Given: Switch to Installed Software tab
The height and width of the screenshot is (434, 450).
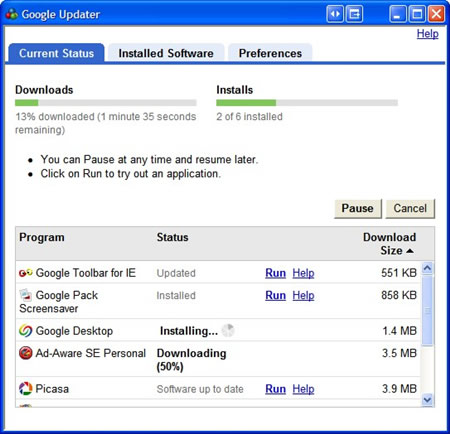Looking at the screenshot, I should 166,53.
